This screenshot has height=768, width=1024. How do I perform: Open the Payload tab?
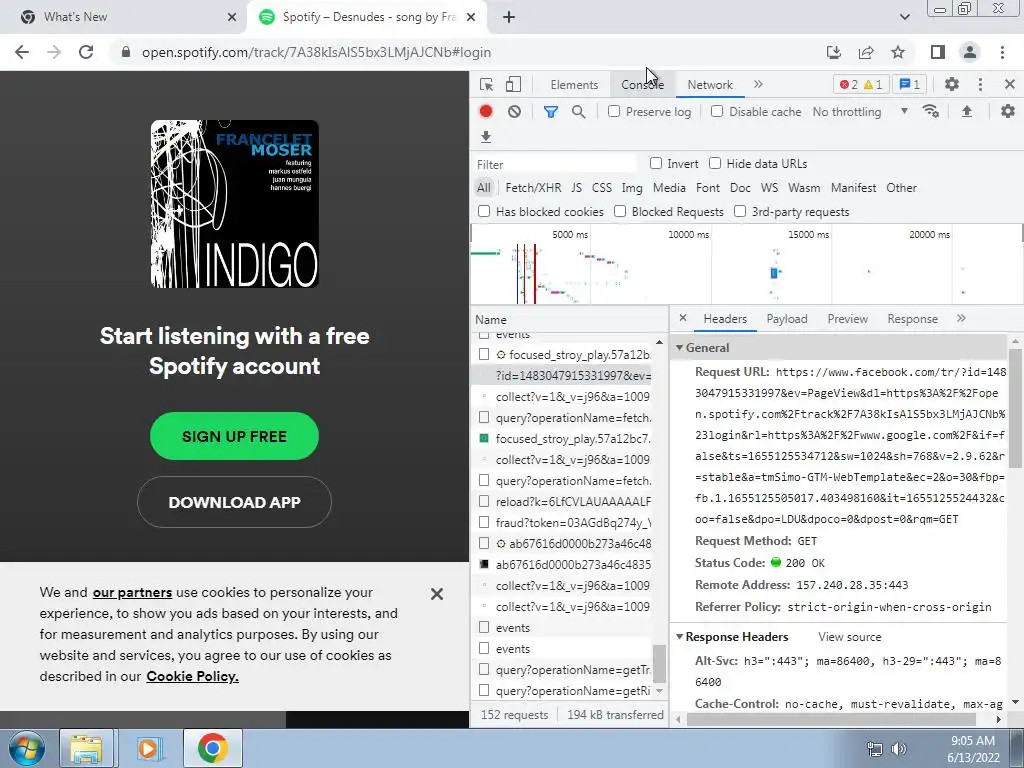coord(786,319)
